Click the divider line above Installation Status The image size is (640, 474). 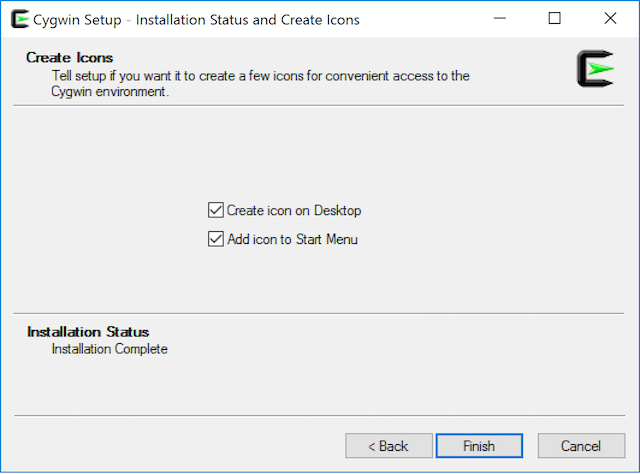(x=320, y=312)
